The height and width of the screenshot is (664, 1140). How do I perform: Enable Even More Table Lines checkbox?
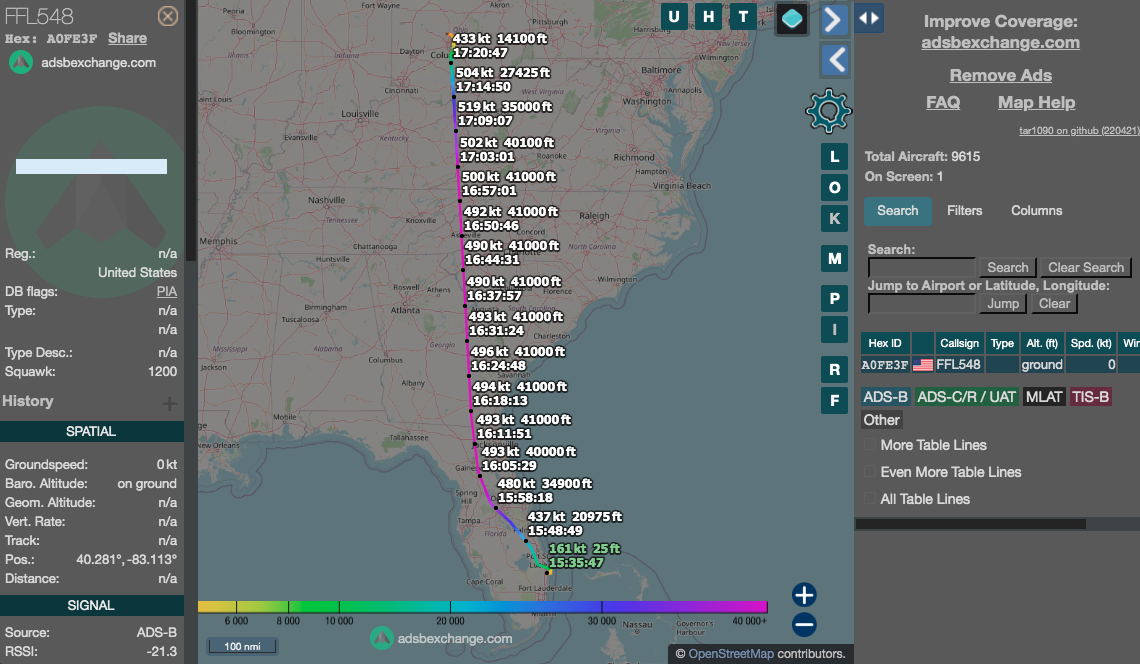(870, 472)
